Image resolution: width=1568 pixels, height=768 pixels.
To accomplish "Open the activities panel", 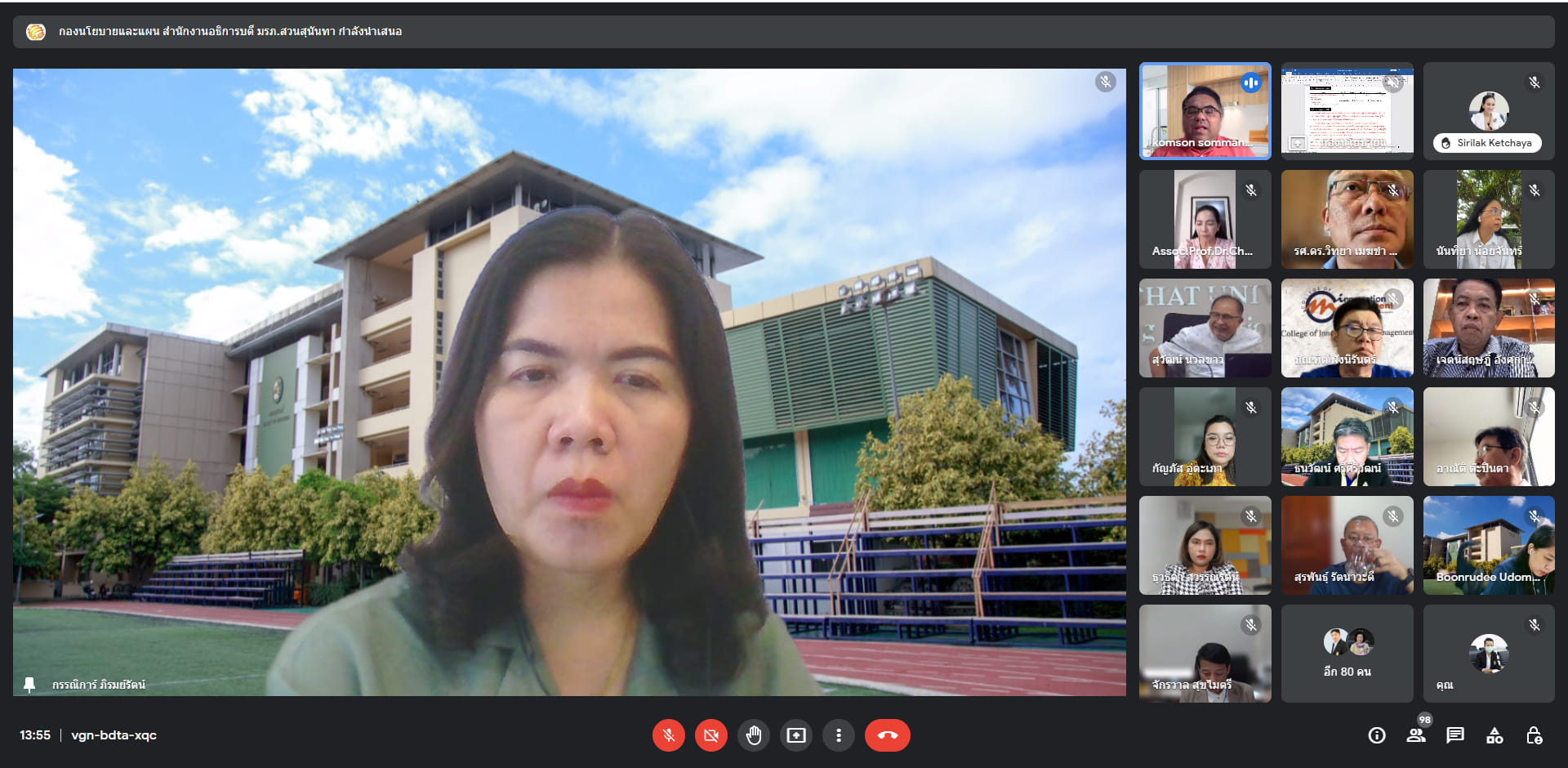I will pos(1494,735).
